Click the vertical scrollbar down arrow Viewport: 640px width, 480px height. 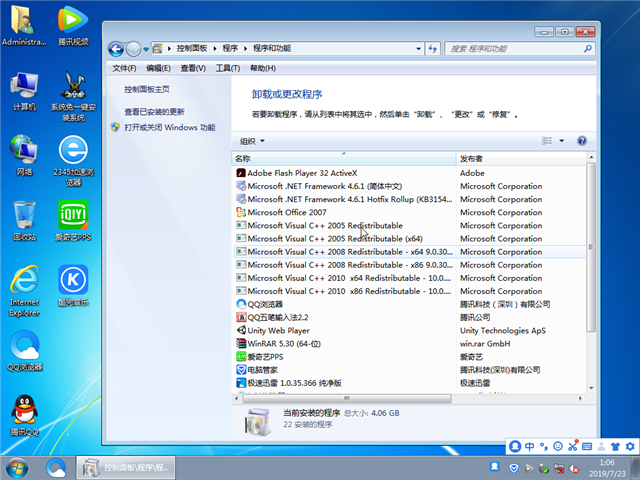click(591, 388)
